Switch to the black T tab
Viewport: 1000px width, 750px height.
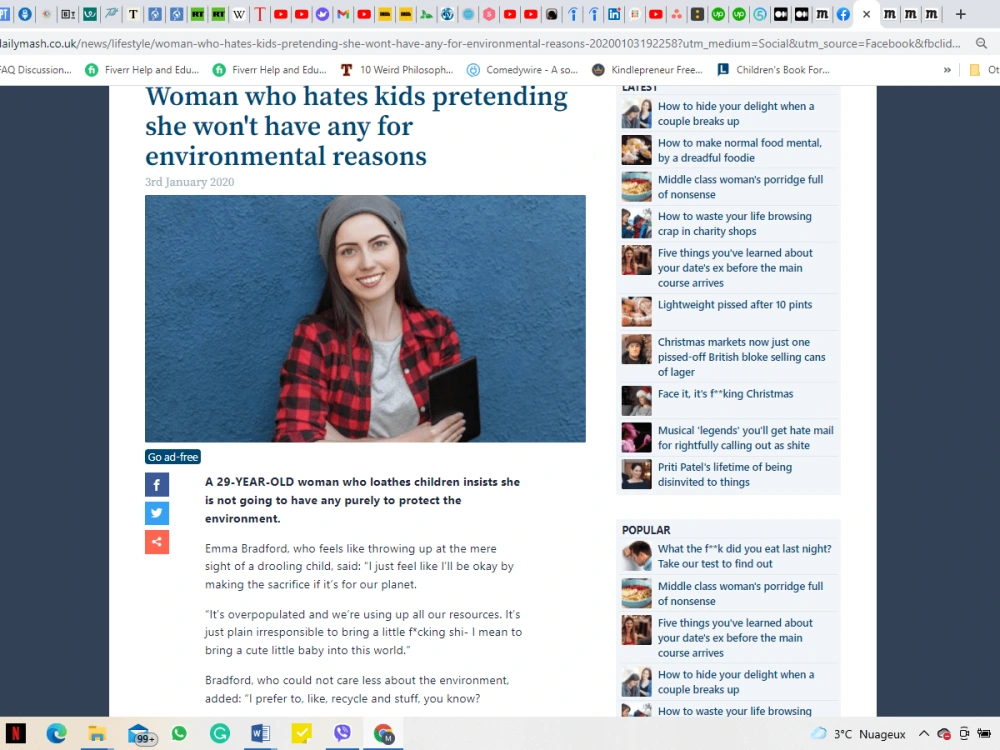[133, 14]
